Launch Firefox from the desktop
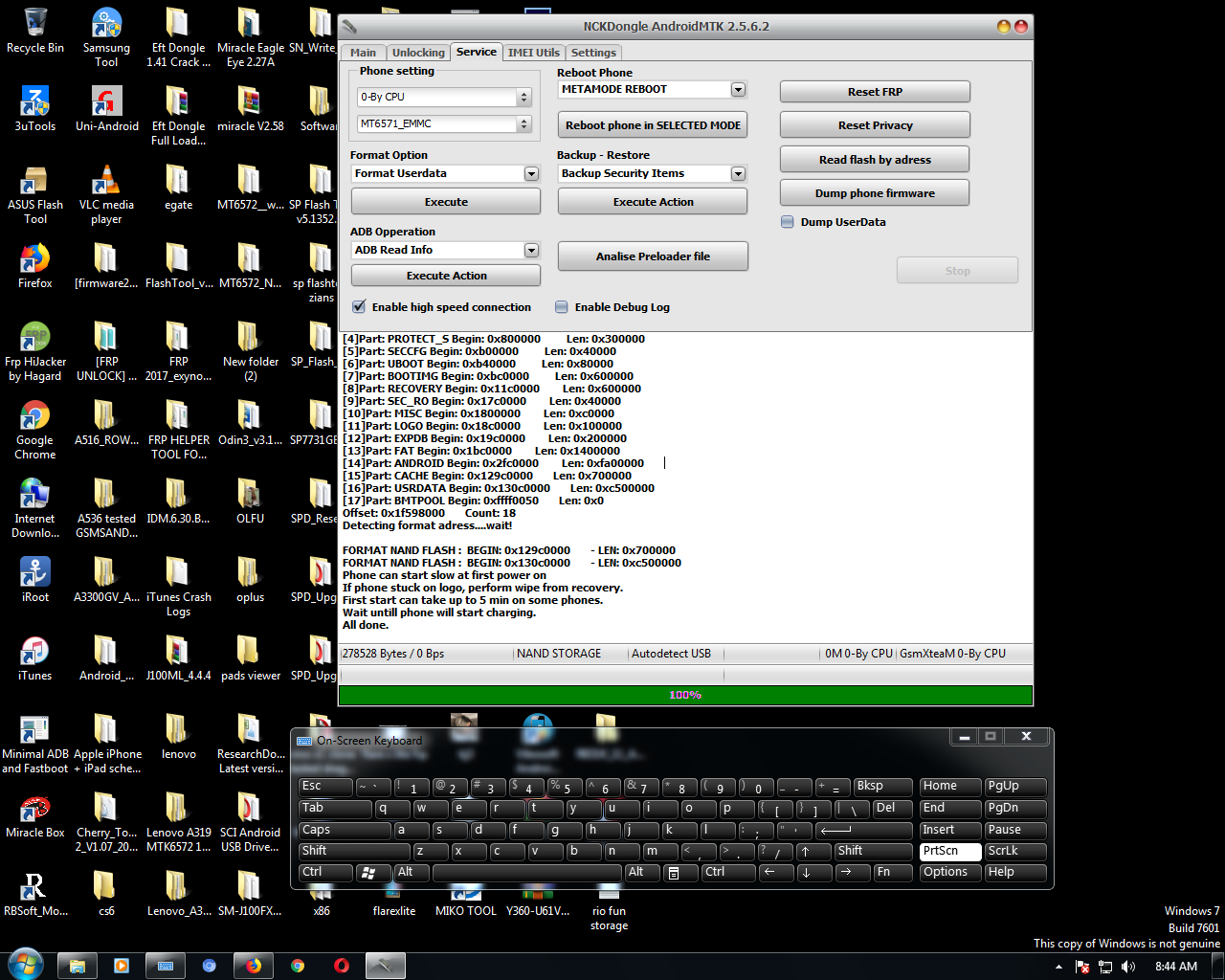Screen dimensions: 1225x980 (35, 266)
